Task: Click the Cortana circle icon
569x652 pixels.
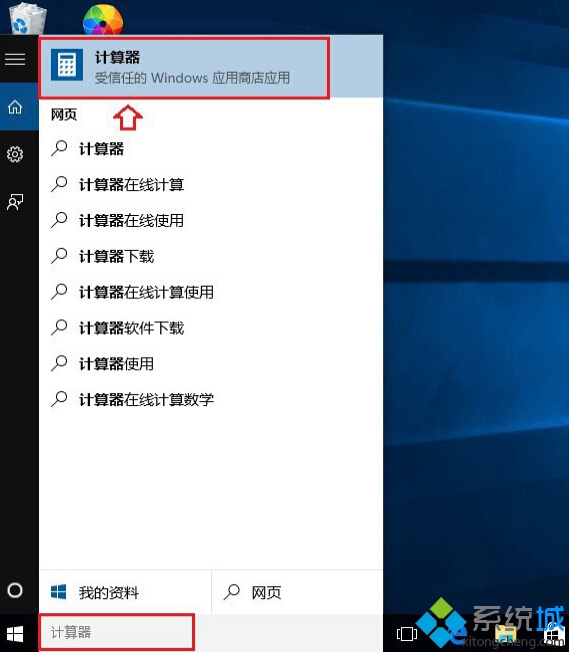Action: (15, 590)
